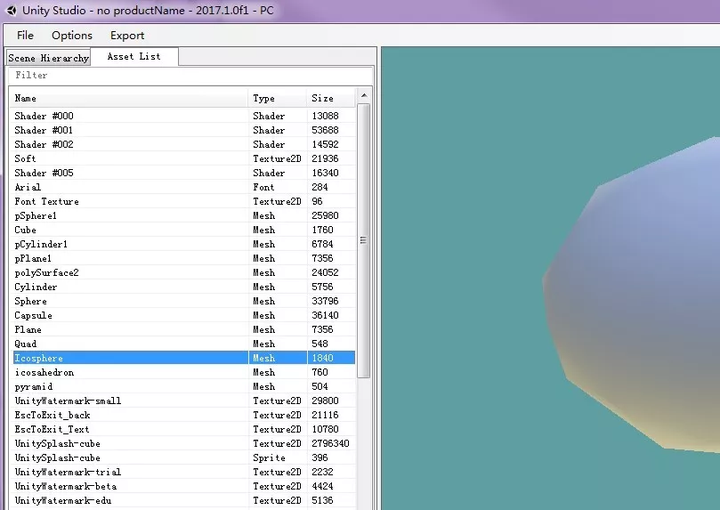Select the Capsule mesh row

184,315
